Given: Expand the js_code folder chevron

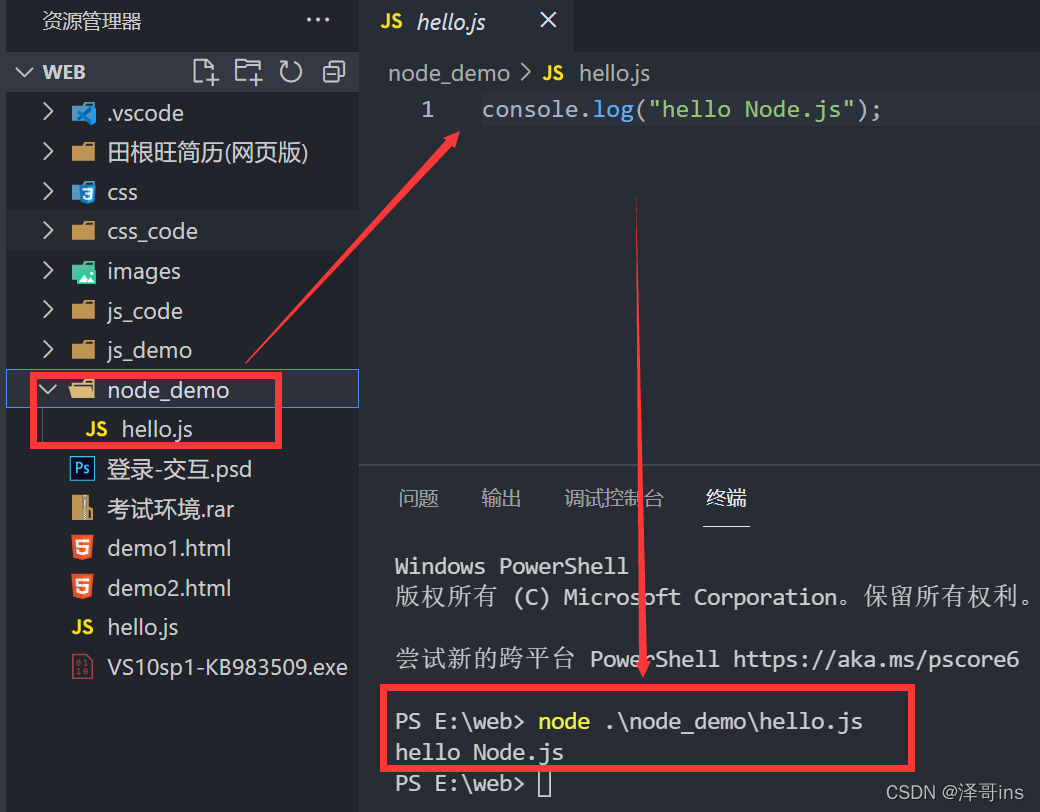Looking at the screenshot, I should coord(48,310).
